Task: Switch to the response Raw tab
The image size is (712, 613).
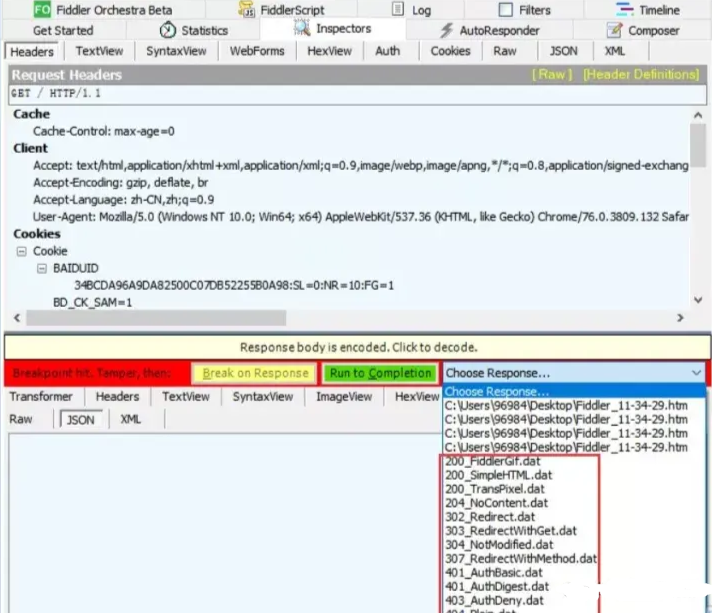Action: pyautogui.click(x=21, y=419)
